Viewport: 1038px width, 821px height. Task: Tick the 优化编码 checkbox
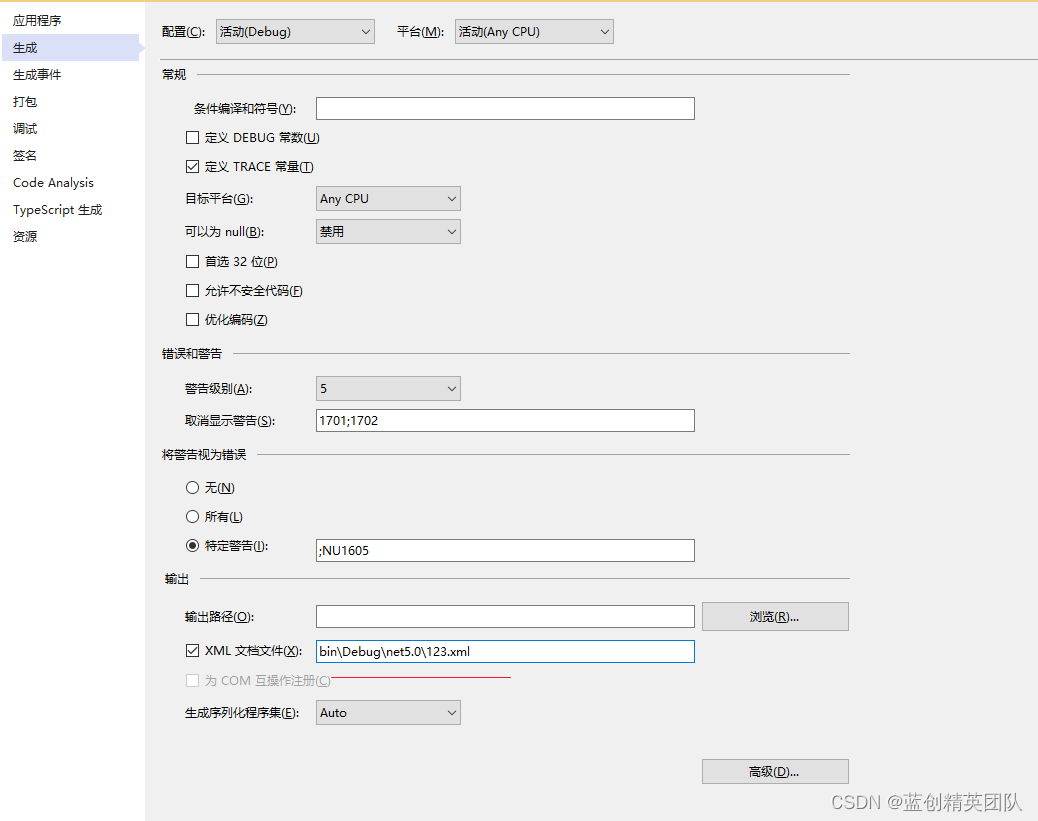tap(193, 320)
